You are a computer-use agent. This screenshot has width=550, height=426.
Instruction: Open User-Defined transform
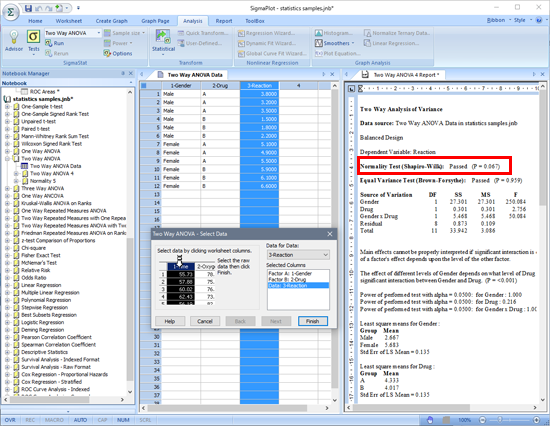pyautogui.click(x=200, y=43)
